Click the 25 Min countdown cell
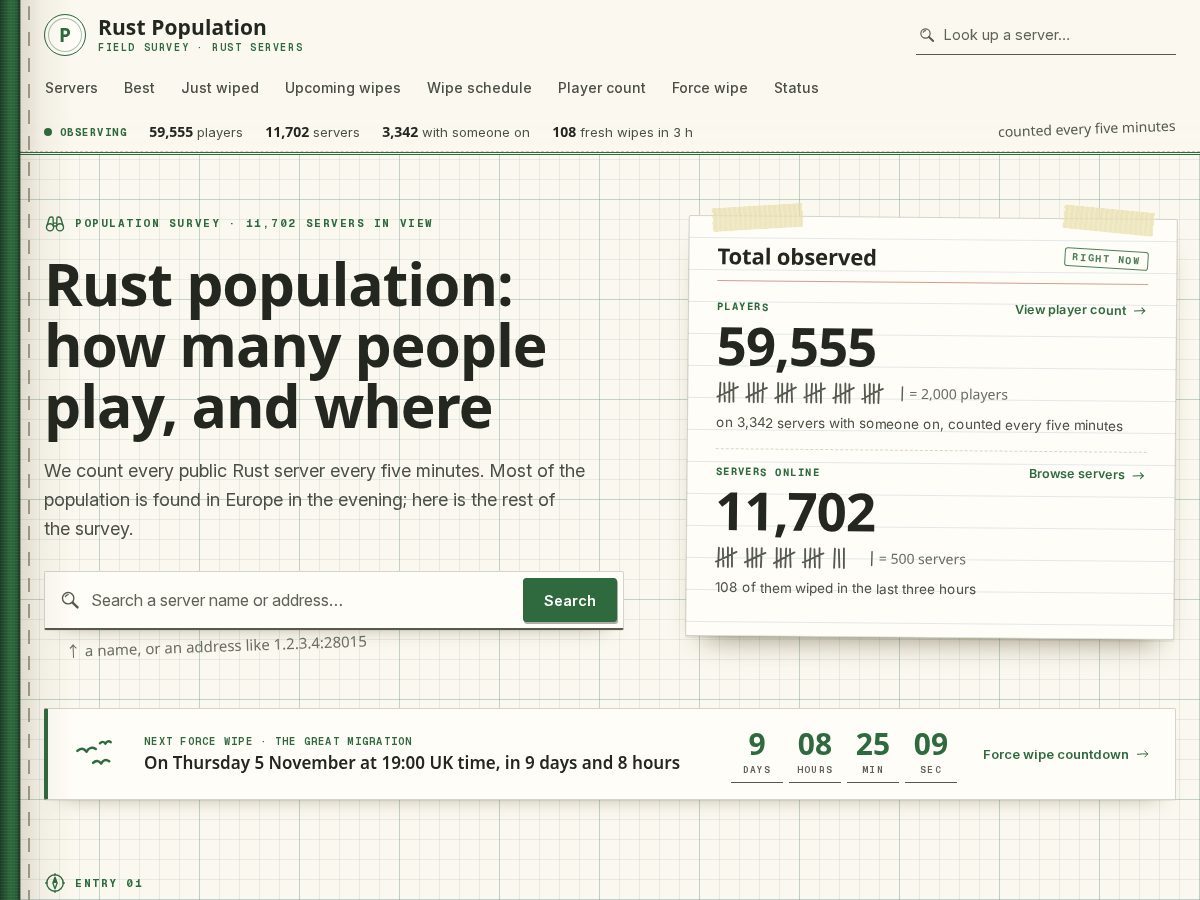This screenshot has width=1200, height=900. pos(873,754)
